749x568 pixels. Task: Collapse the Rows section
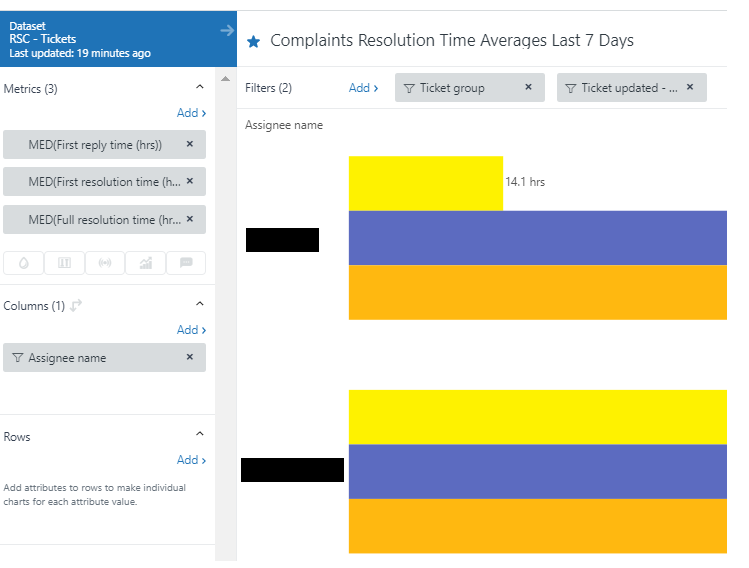click(x=199, y=435)
